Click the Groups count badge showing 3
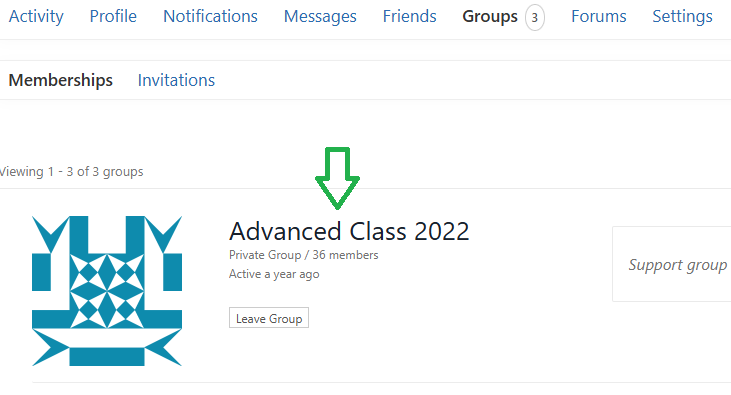Viewport: 731px width, 395px height. click(535, 18)
